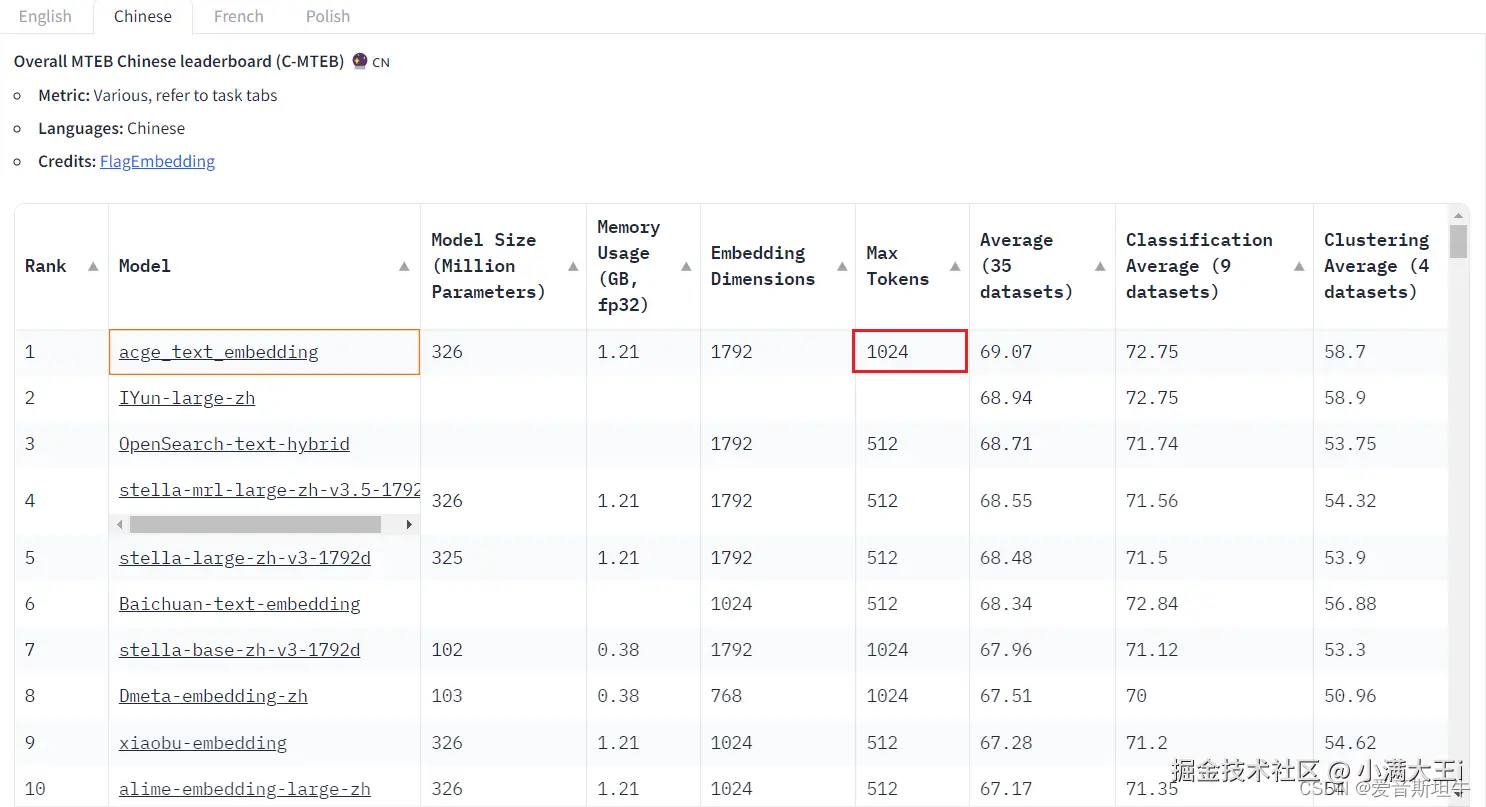
Task: Open the Dmeta-embedding-zh model link
Action: point(213,696)
